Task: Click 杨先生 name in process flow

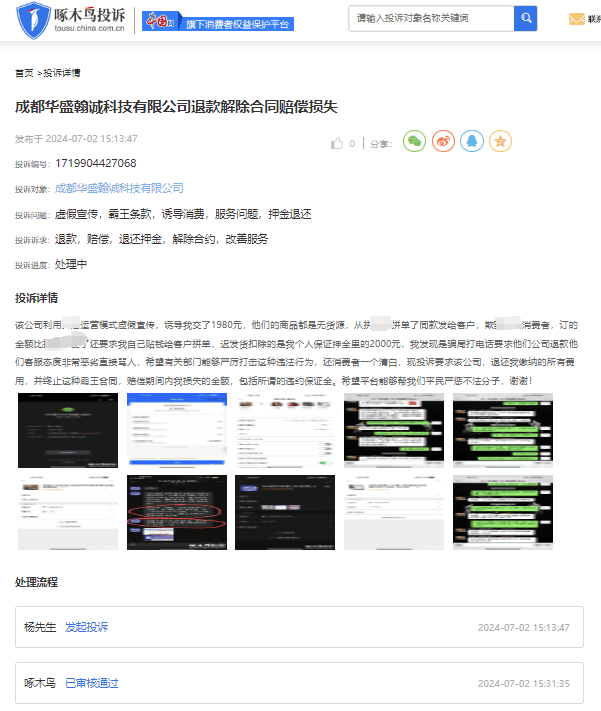Action: [x=40, y=627]
